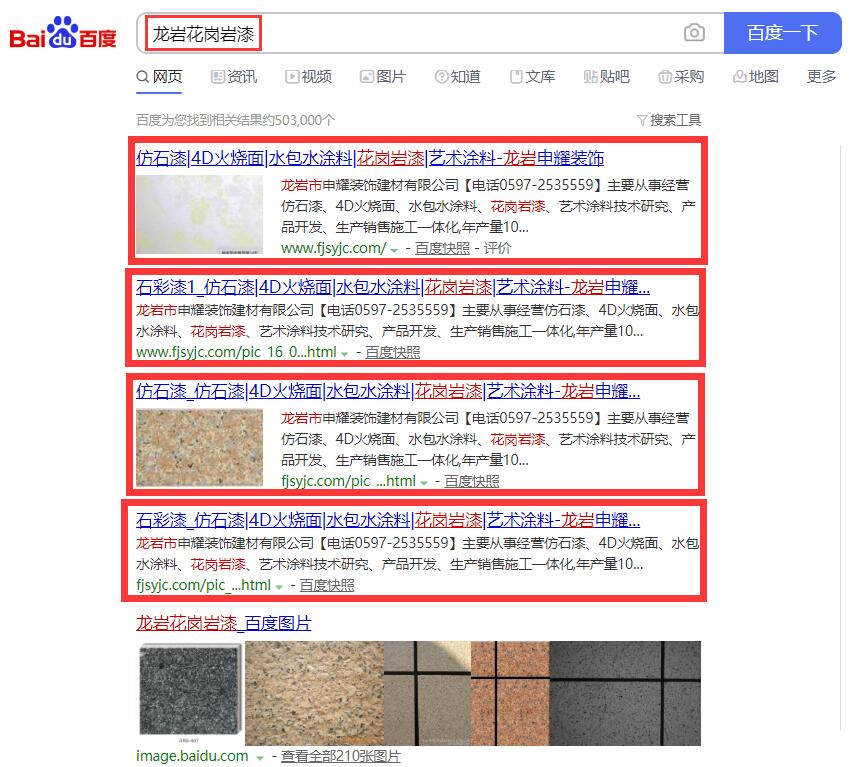Screen dimensions: 850x767
Task: Open www.fjsyjc.com/pic 16 0...html URL
Action: 236,352
